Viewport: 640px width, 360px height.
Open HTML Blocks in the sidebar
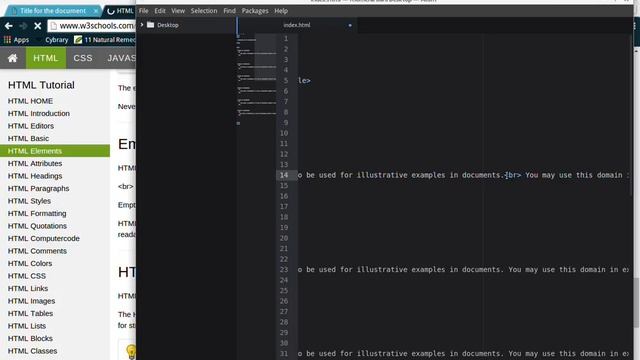click(30, 338)
